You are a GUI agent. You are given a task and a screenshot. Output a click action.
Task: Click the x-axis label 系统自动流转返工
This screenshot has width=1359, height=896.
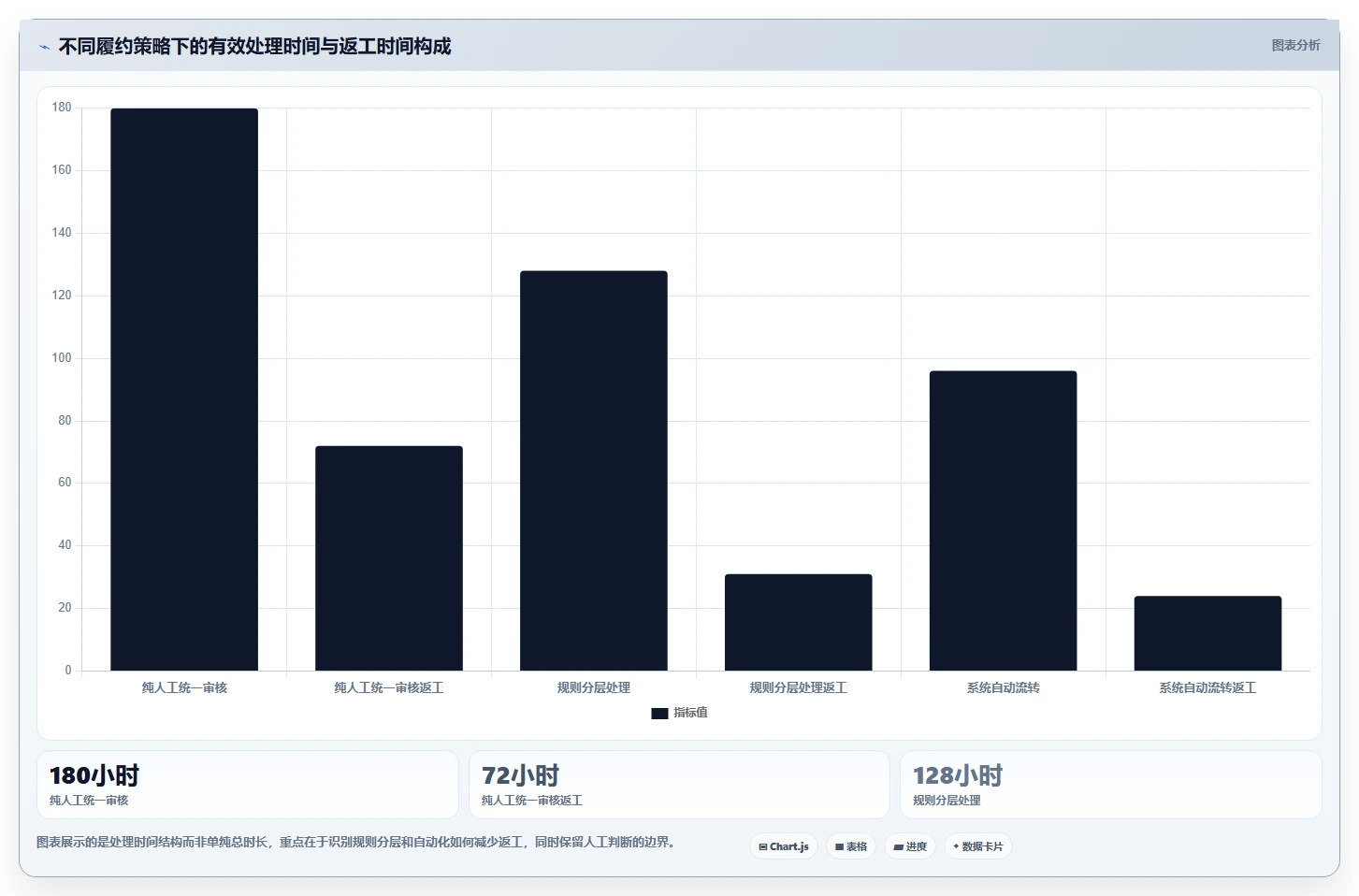point(1208,687)
